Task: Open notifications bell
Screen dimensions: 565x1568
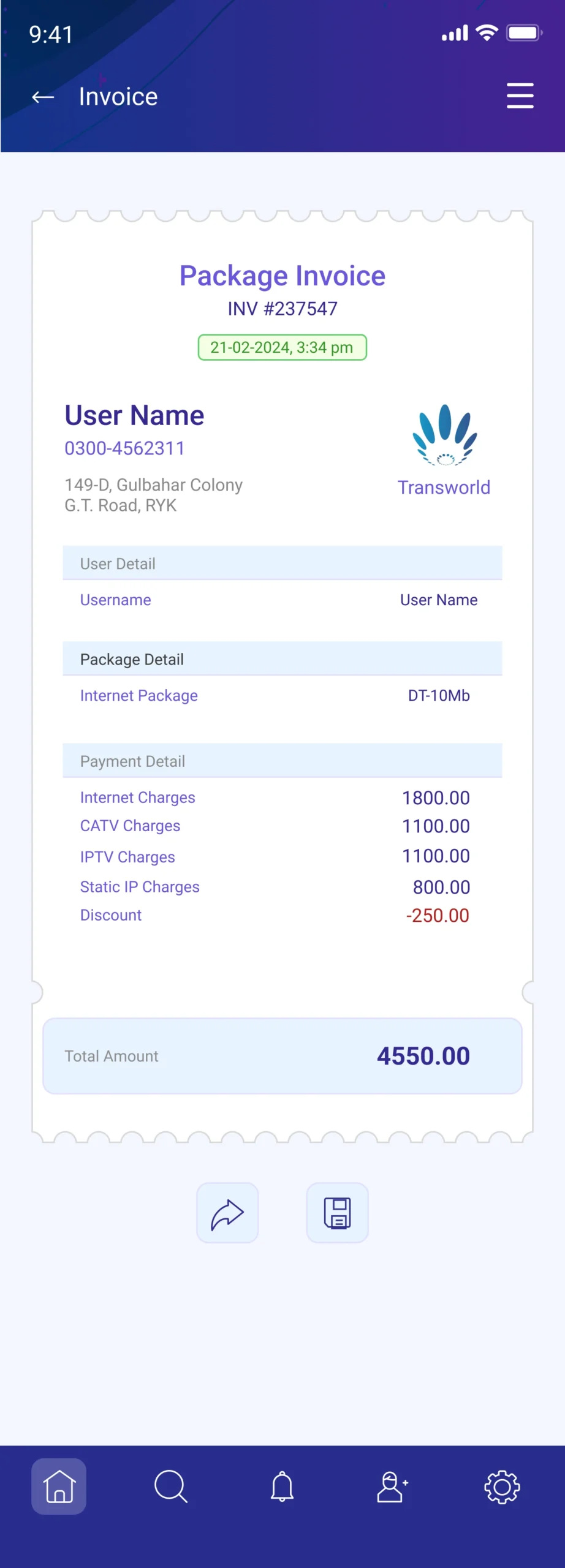Action: 282,1487
